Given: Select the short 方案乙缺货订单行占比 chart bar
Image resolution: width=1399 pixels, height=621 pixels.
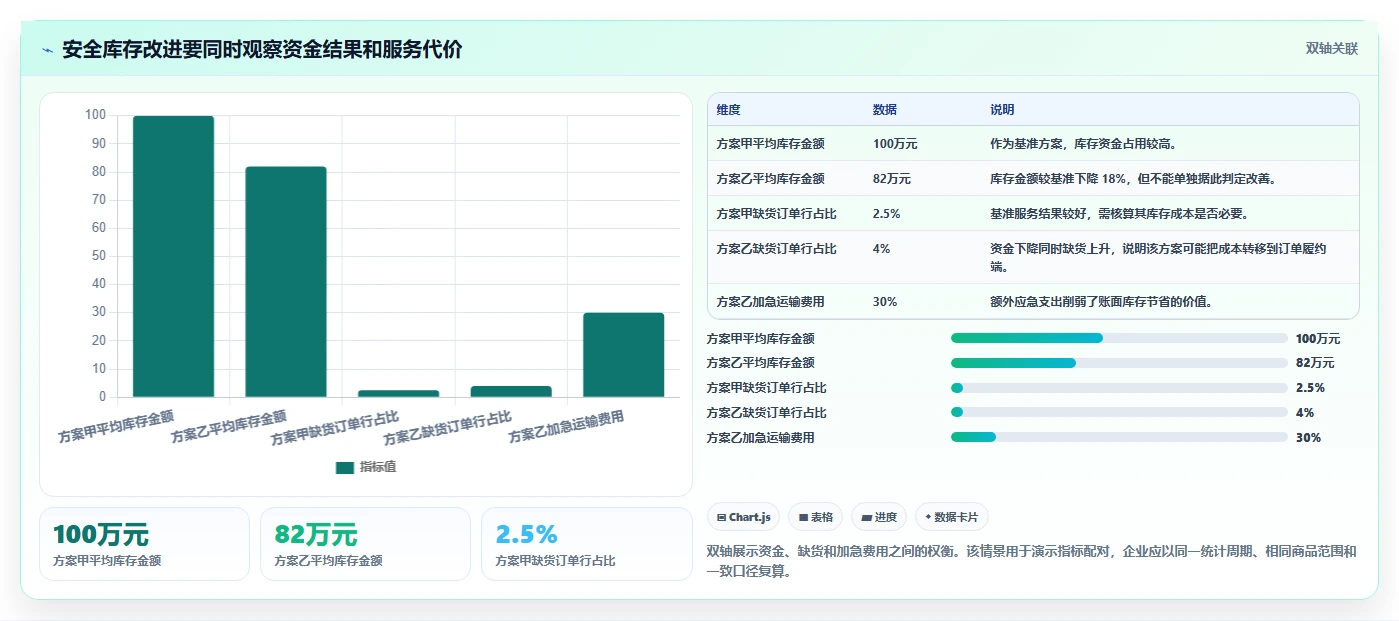Looking at the screenshot, I should [511, 391].
